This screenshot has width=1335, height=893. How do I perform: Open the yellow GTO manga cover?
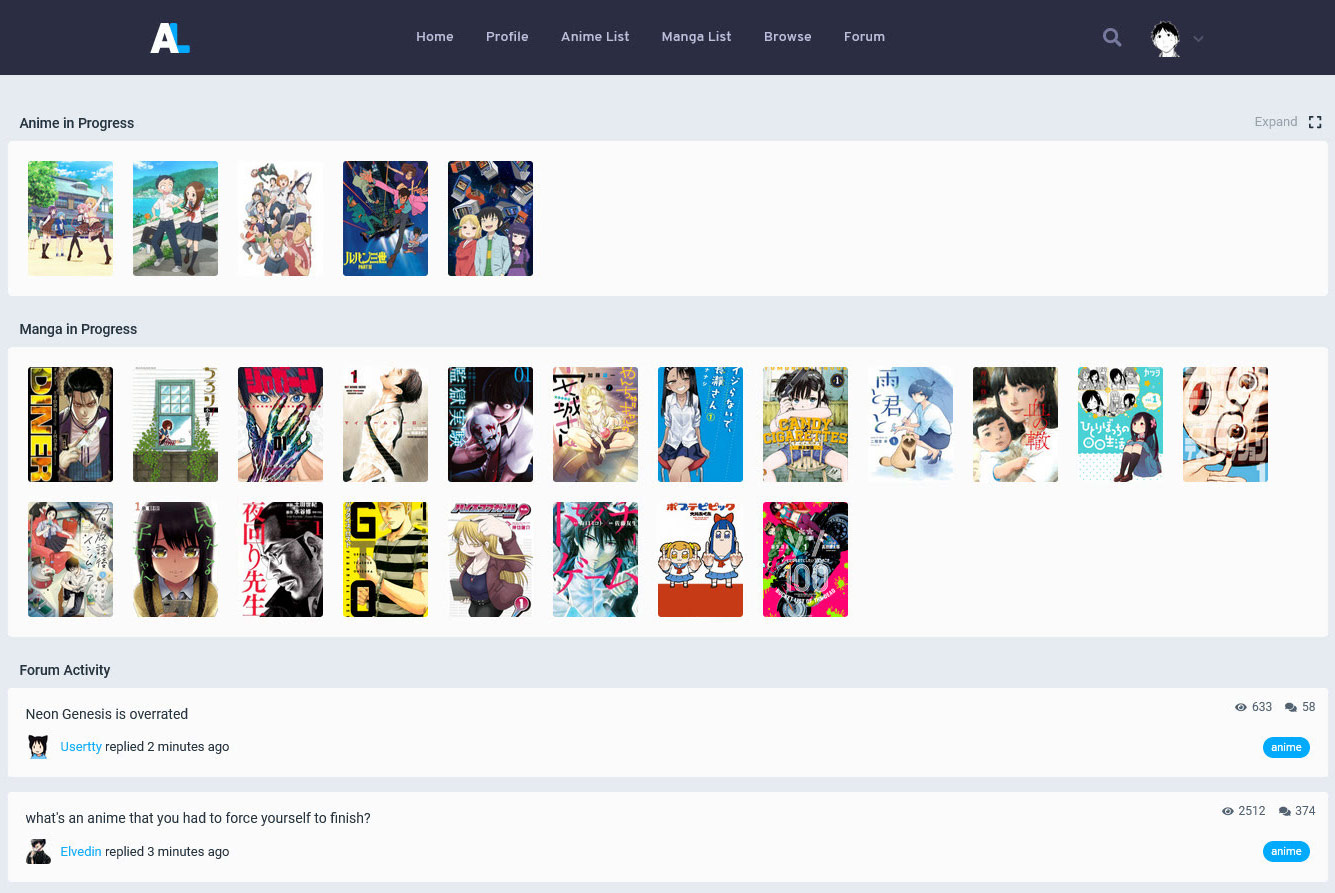click(385, 559)
